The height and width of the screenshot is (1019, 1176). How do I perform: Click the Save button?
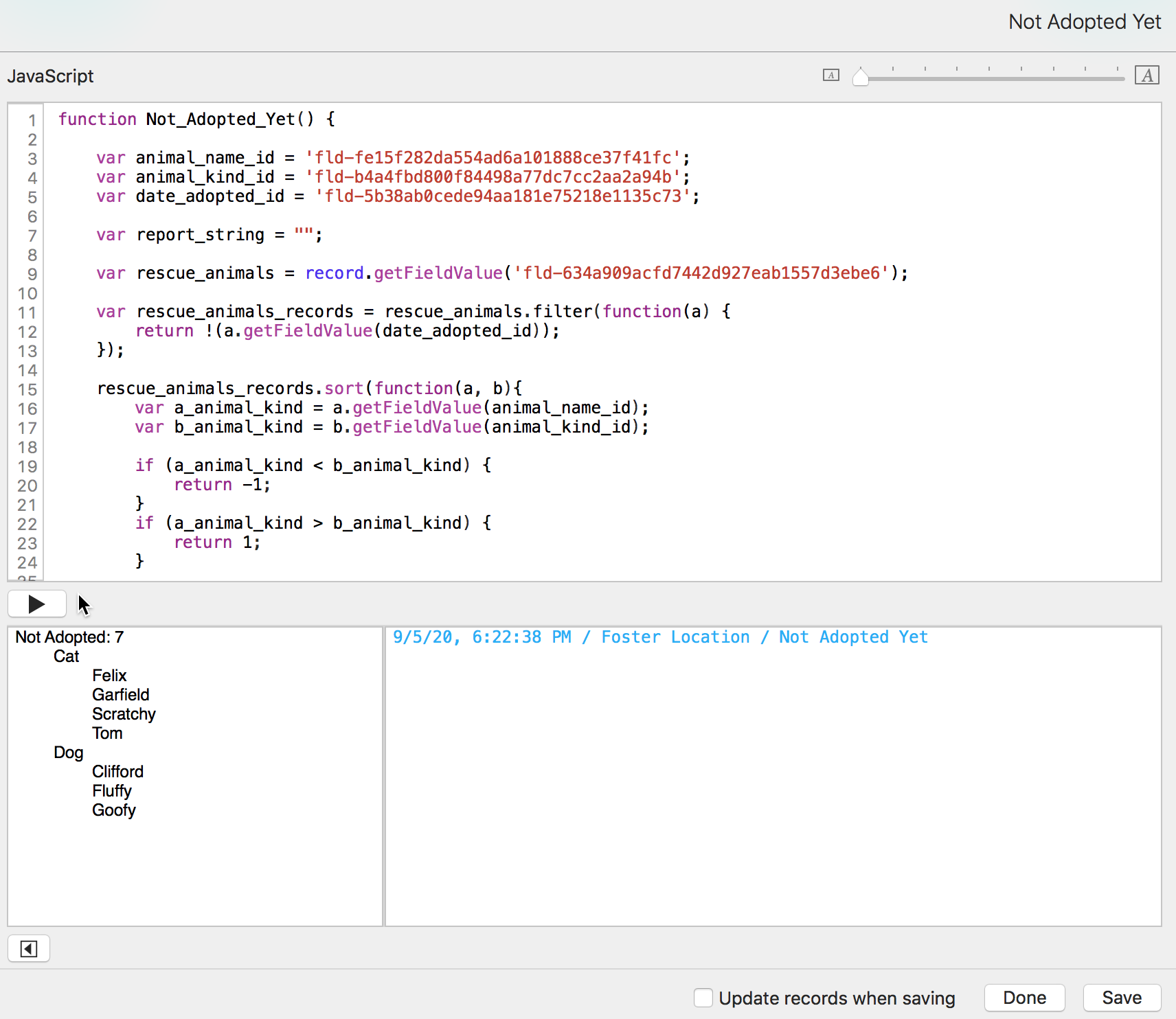point(1122,997)
